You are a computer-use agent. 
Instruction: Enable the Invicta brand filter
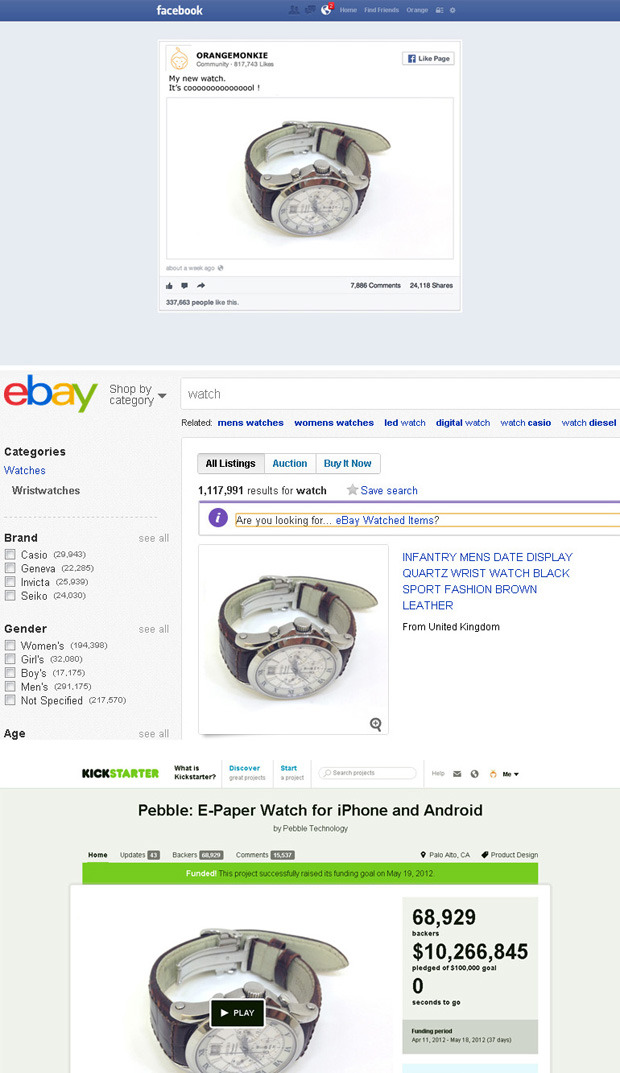click(x=10, y=582)
